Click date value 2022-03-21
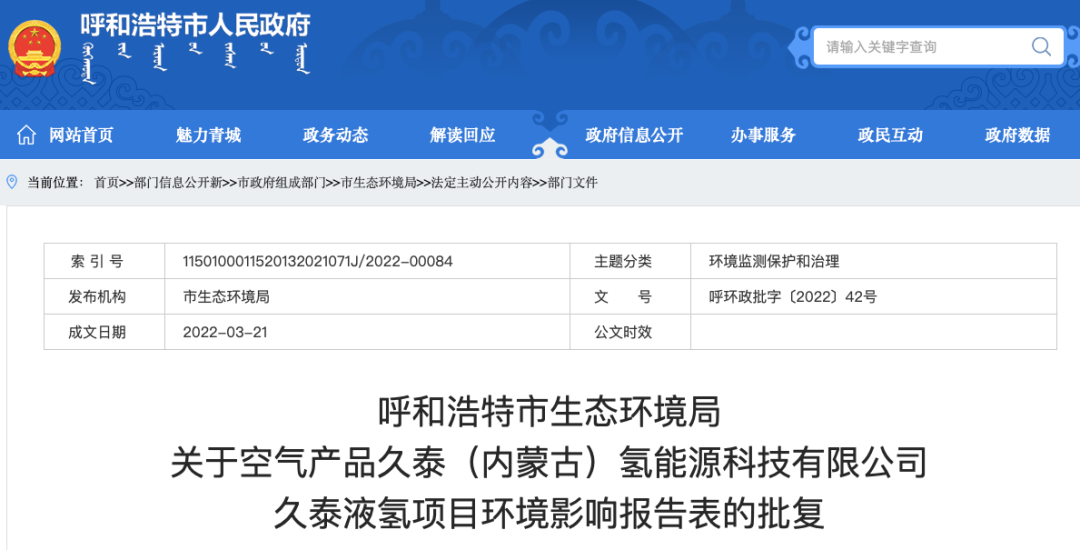This screenshot has width=1080, height=550. [225, 332]
